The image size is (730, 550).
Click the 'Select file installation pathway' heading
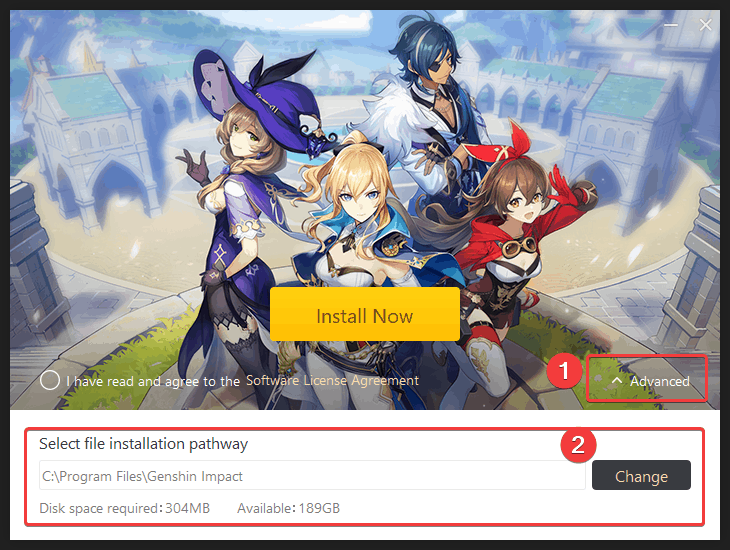tap(143, 444)
